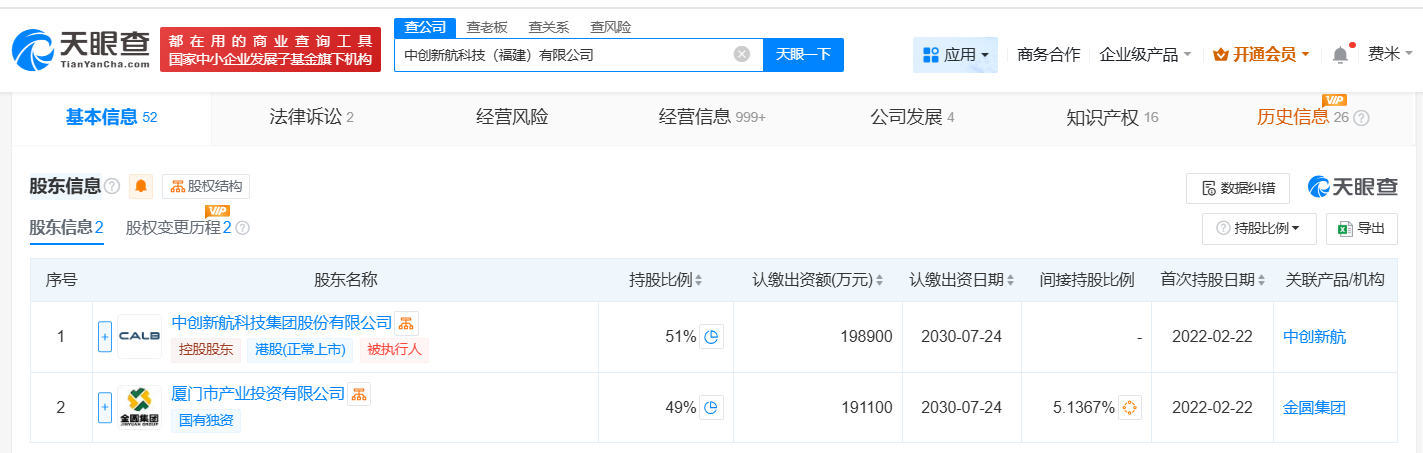Expand the 中创新航科技集团 shareholder row
Viewport: 1423px width, 453px height.
105,337
